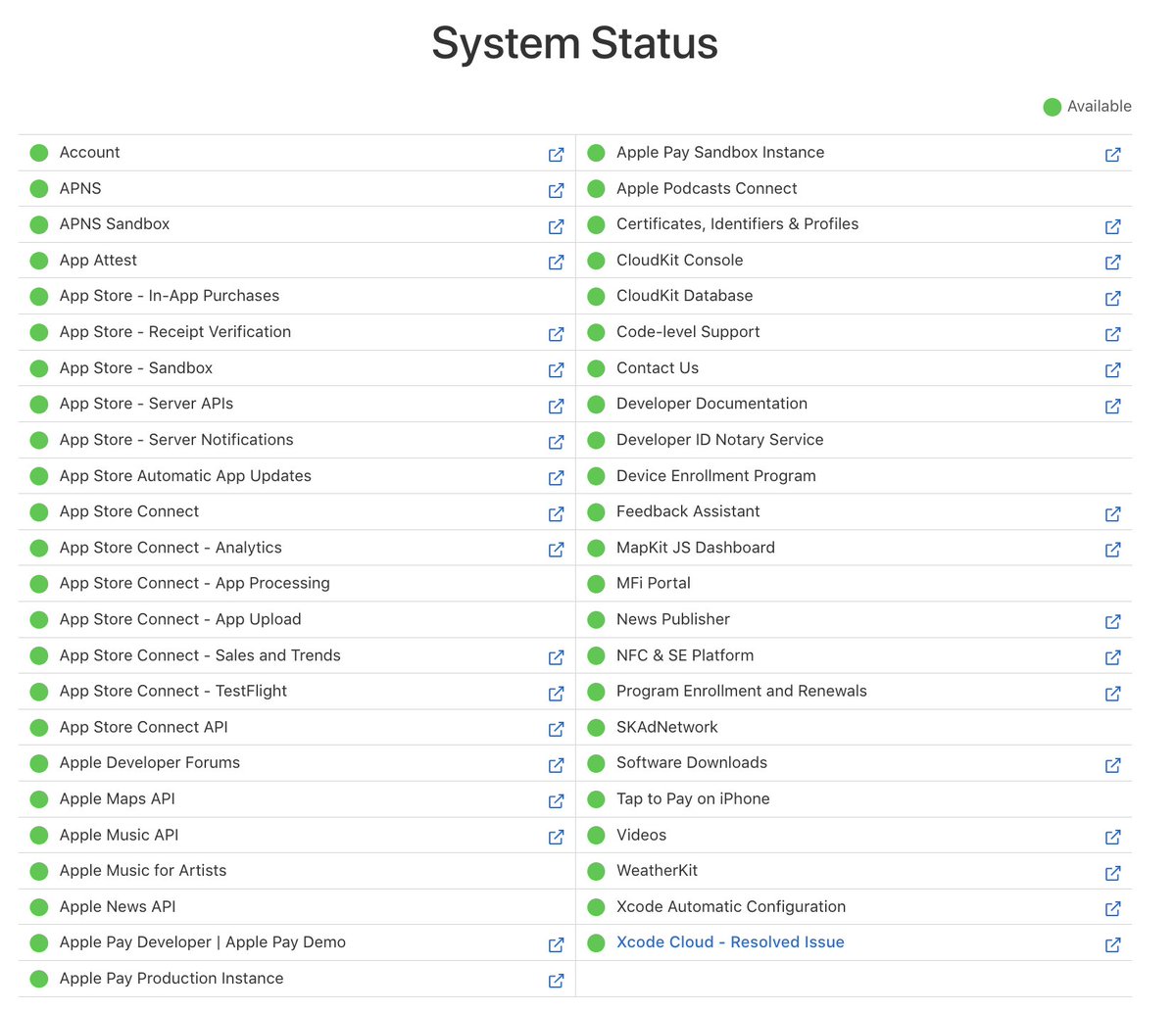Open the Certificates, Identifiers & Profiles link icon

click(1112, 226)
